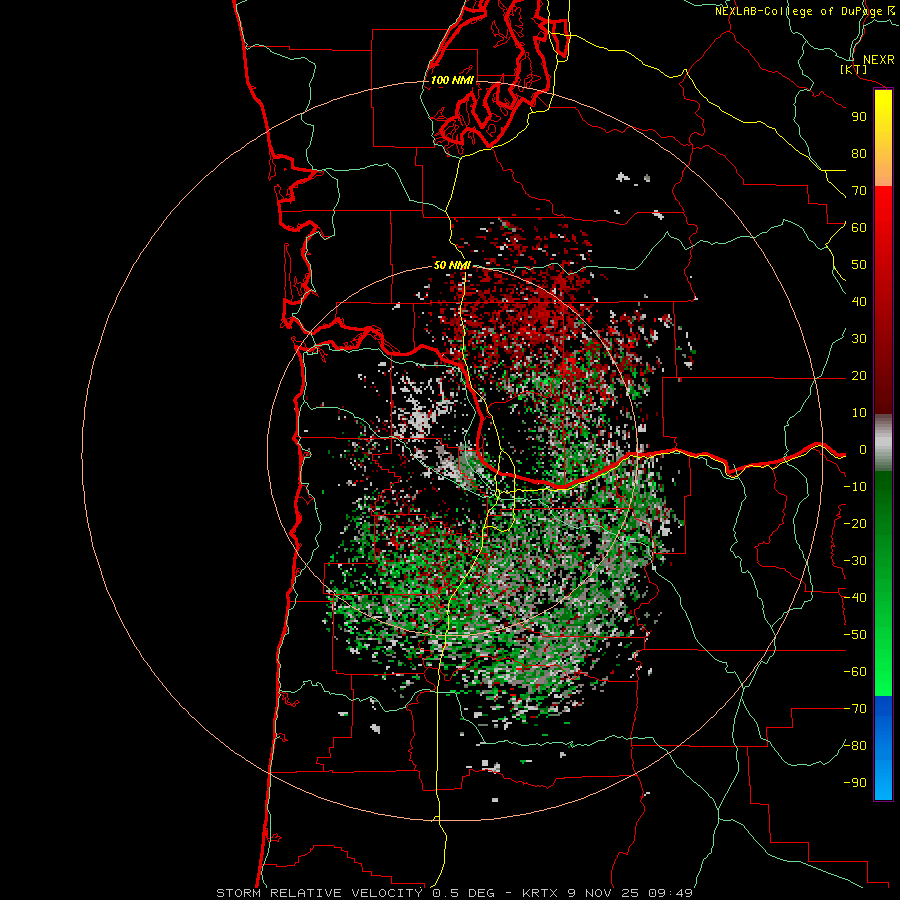Select the -90 value on velocity scale

pos(855,783)
